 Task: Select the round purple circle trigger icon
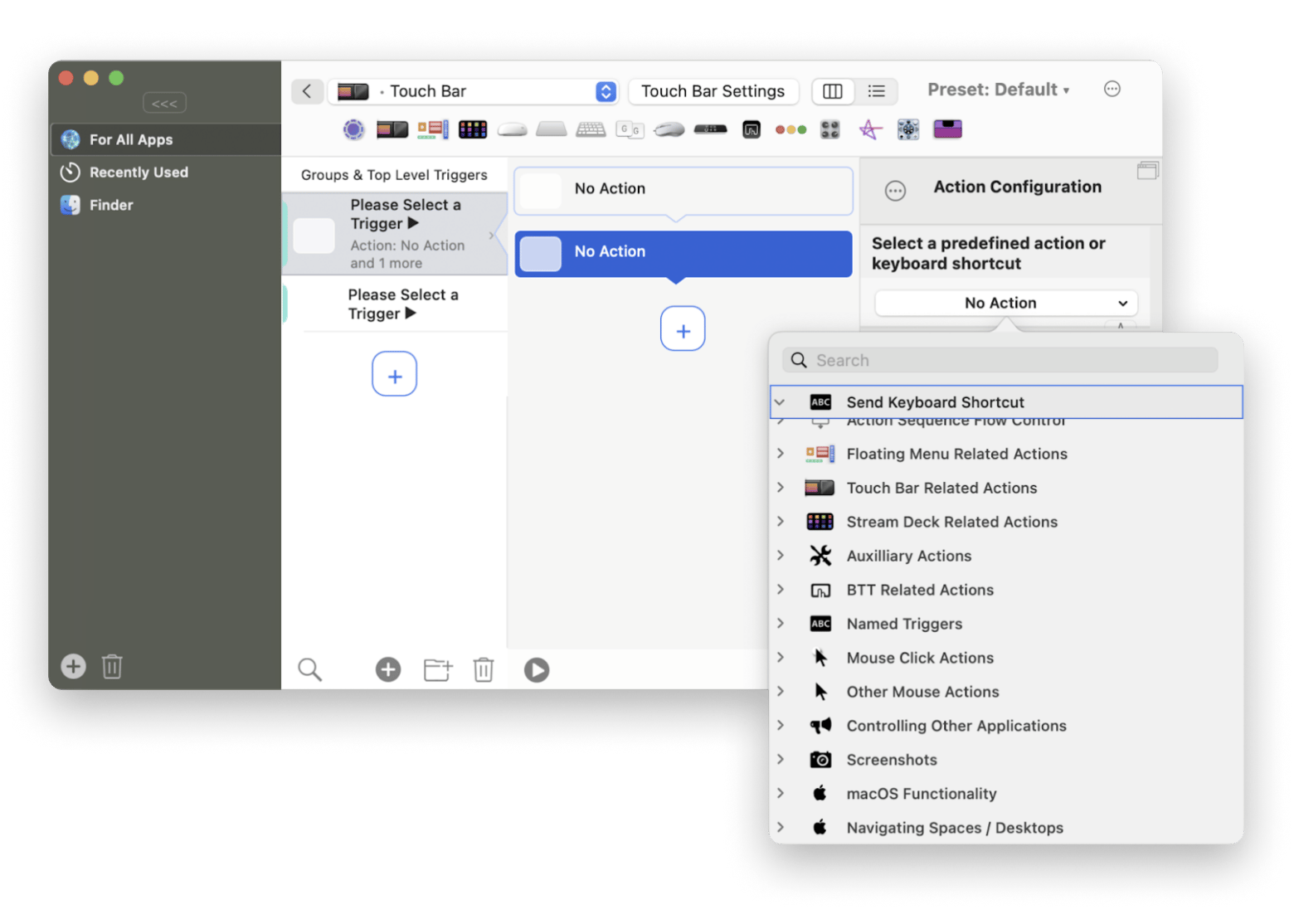click(353, 129)
